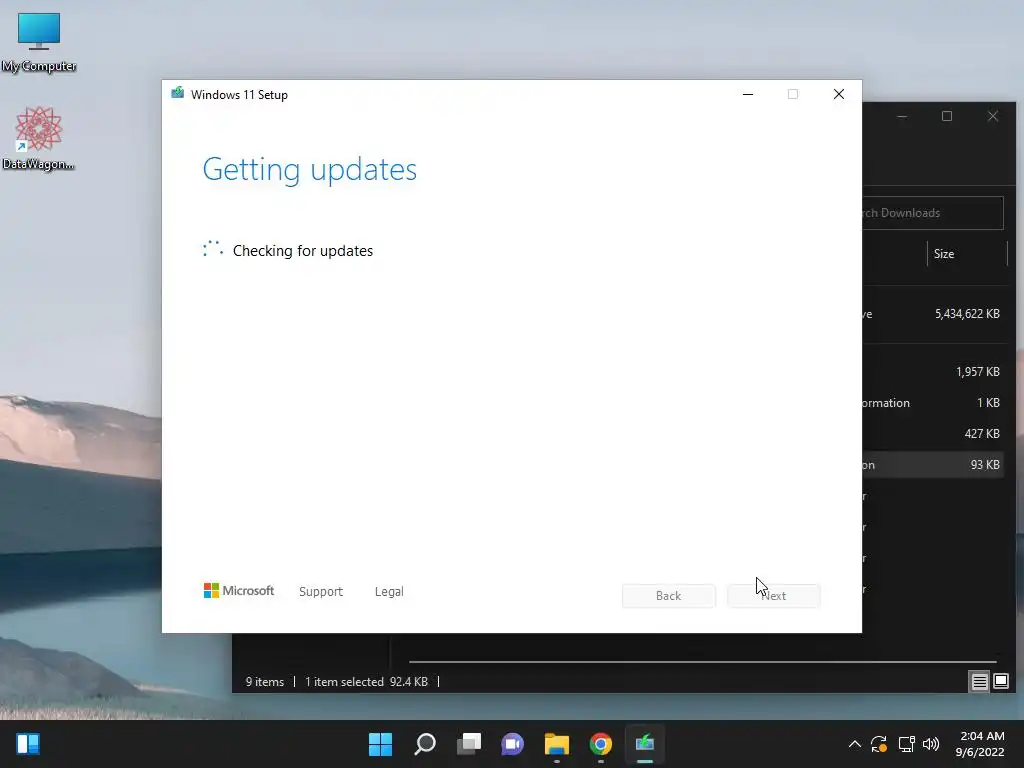Show hidden system tray icons

click(854, 744)
